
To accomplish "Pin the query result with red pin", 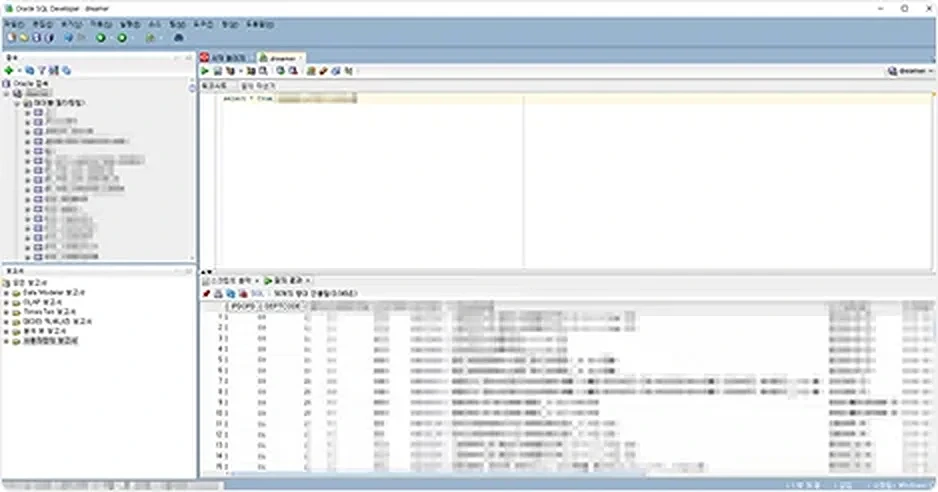I will pyautogui.click(x=206, y=294).
